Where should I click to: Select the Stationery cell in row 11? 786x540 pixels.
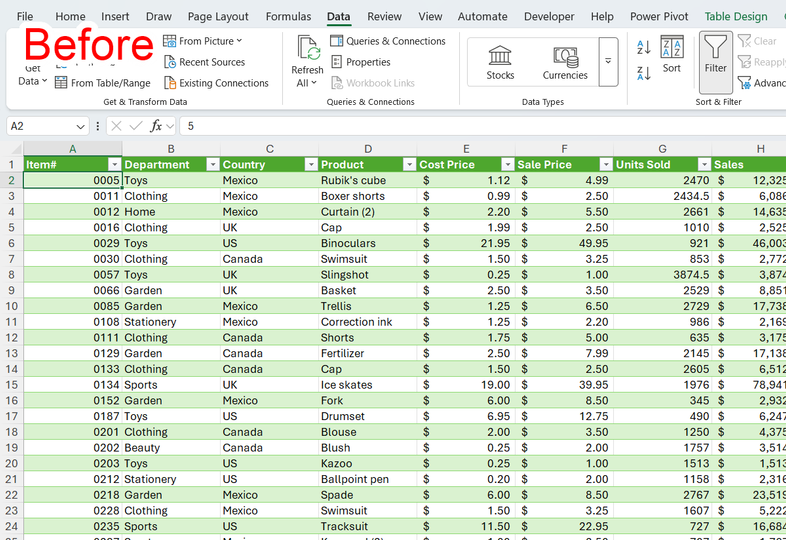(171, 322)
